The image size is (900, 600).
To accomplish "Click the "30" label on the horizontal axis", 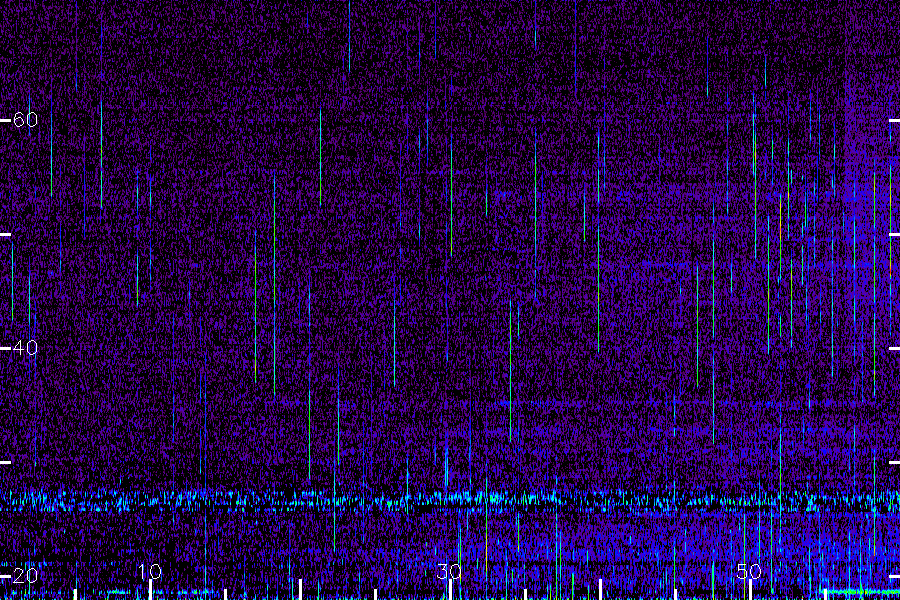I will click(x=449, y=572).
